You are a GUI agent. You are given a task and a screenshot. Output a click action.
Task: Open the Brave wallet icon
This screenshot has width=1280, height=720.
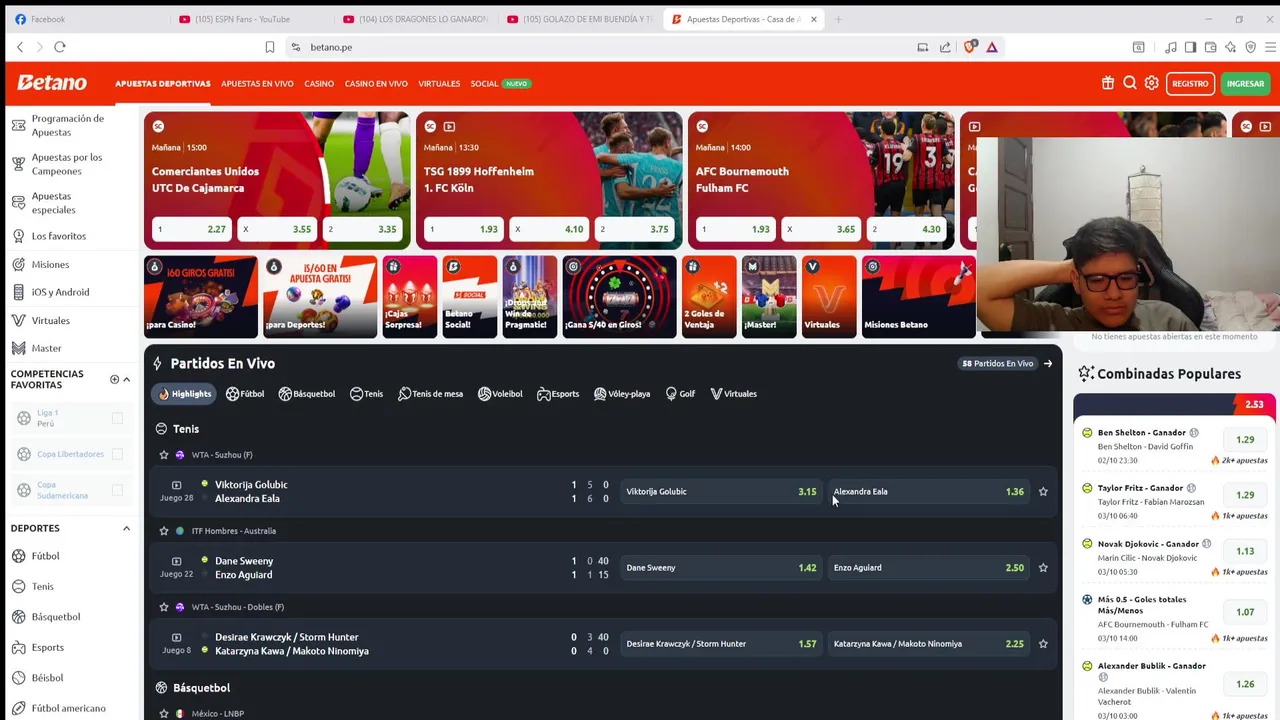tap(1210, 47)
